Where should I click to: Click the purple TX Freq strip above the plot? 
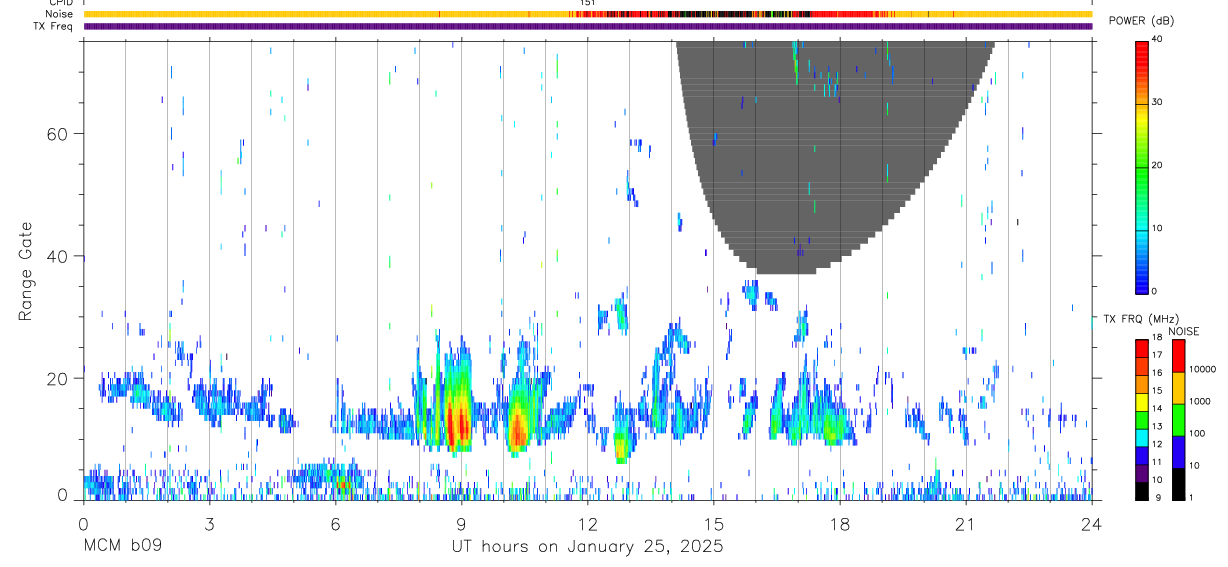pyautogui.click(x=587, y=26)
